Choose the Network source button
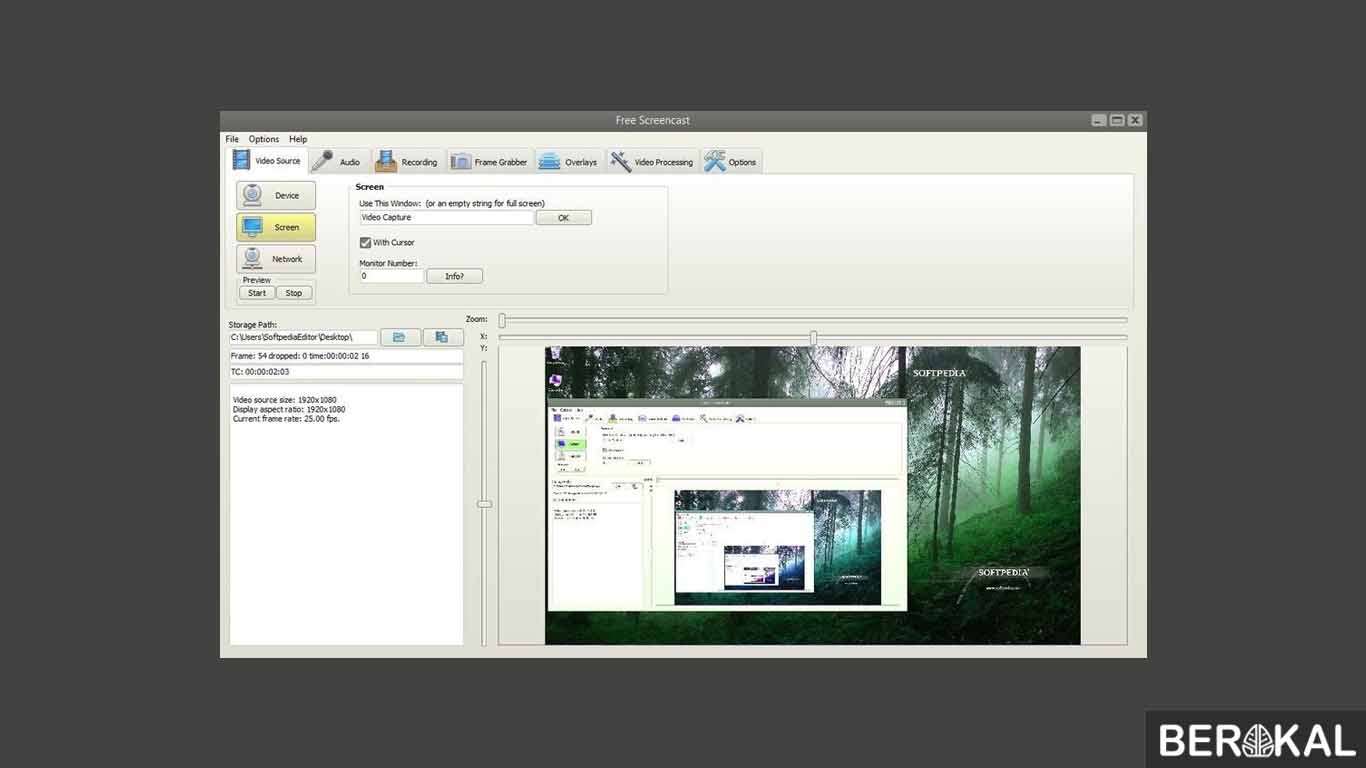The width and height of the screenshot is (1366, 768). (x=276, y=259)
